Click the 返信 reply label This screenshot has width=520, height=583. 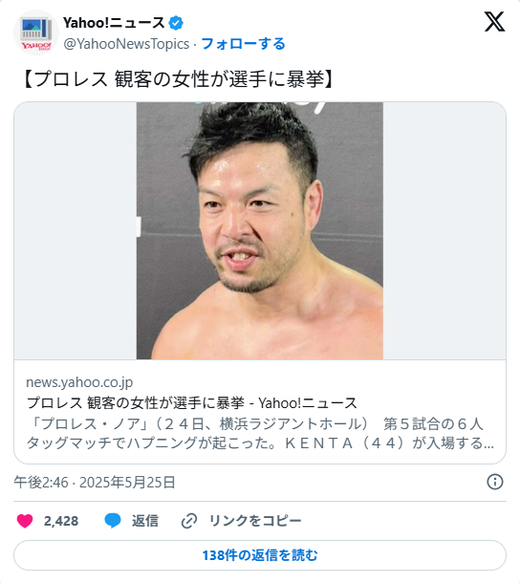tap(145, 521)
